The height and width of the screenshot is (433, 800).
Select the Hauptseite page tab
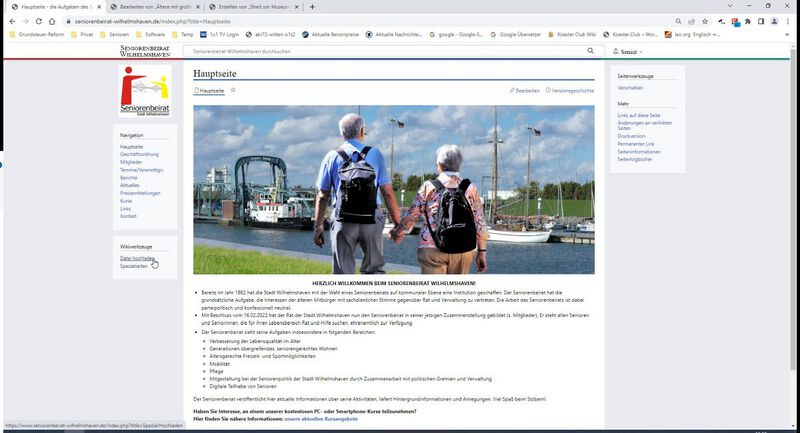(209, 91)
